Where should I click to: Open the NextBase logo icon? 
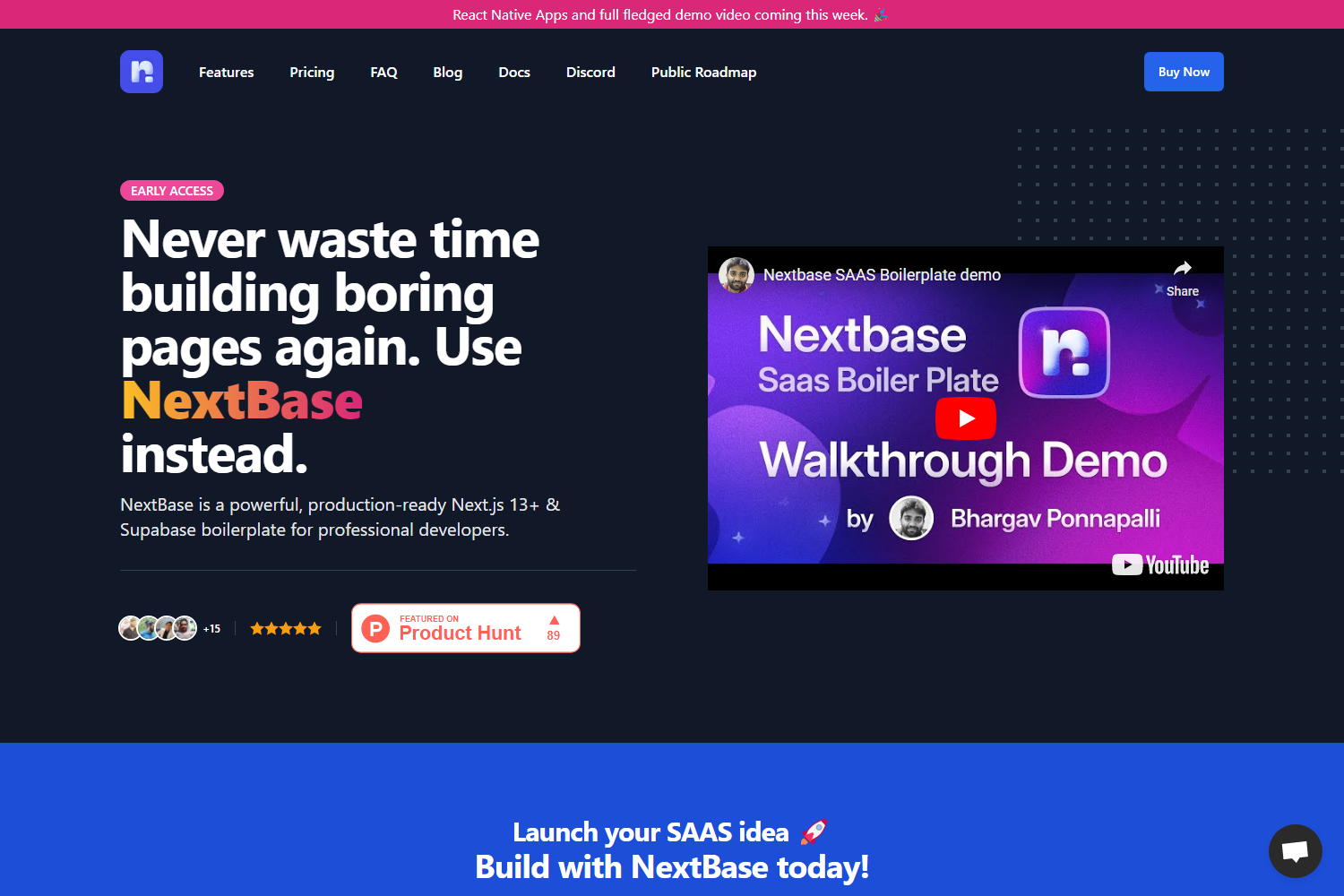click(141, 72)
